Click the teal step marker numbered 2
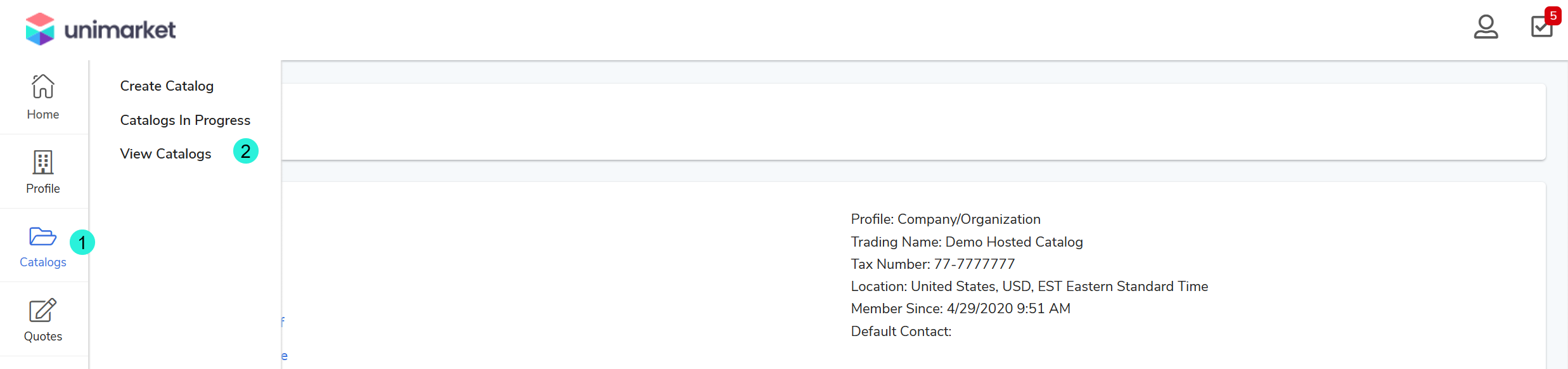Viewport: 1568px width, 369px height. (x=246, y=152)
